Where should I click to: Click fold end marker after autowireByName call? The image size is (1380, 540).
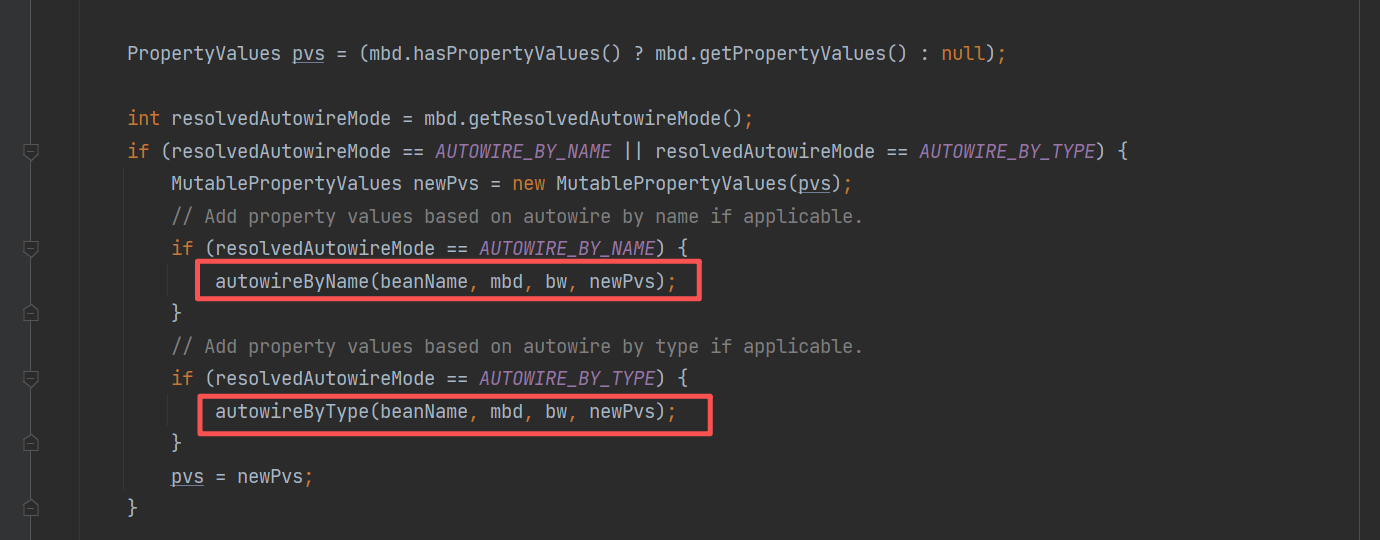(31, 313)
